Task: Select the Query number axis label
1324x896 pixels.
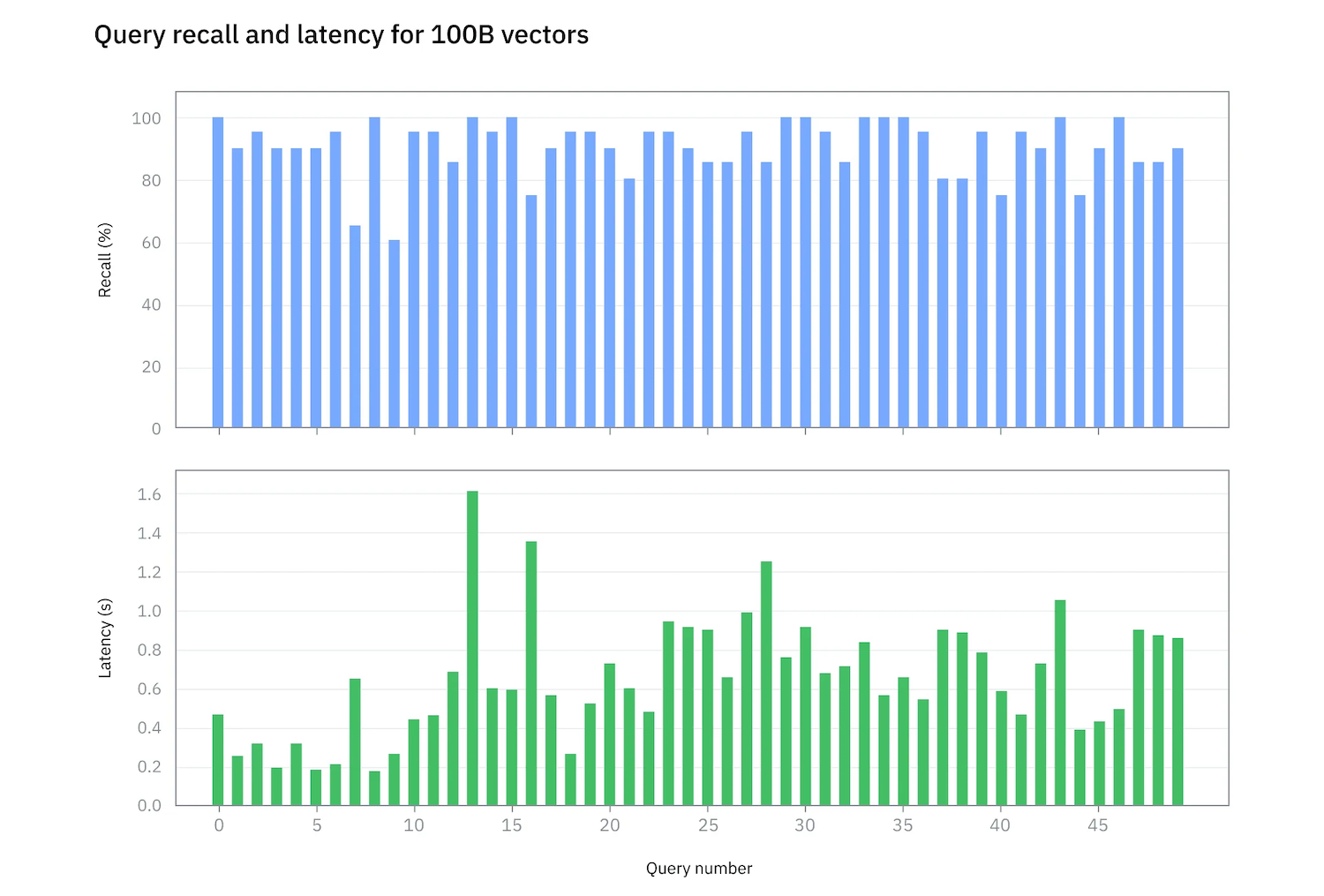Action: (x=698, y=868)
